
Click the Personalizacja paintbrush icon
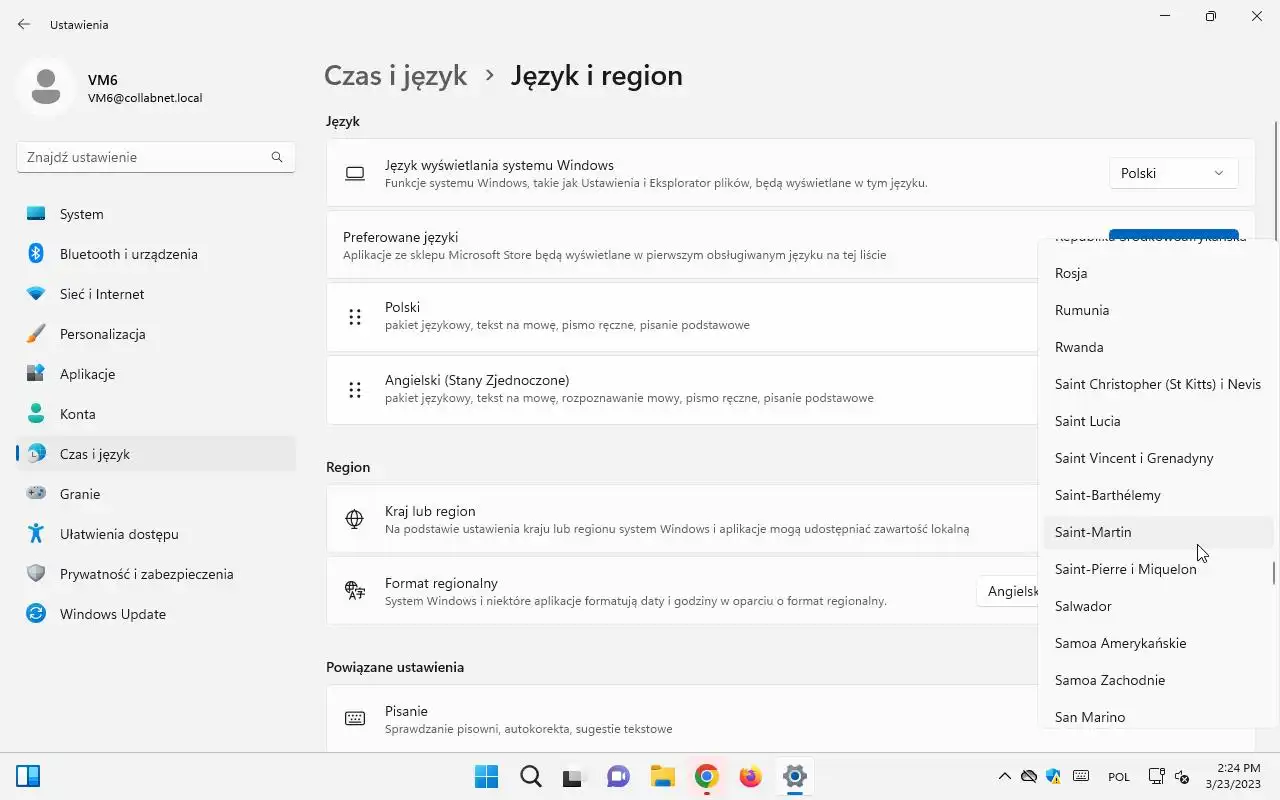pyautogui.click(x=36, y=334)
